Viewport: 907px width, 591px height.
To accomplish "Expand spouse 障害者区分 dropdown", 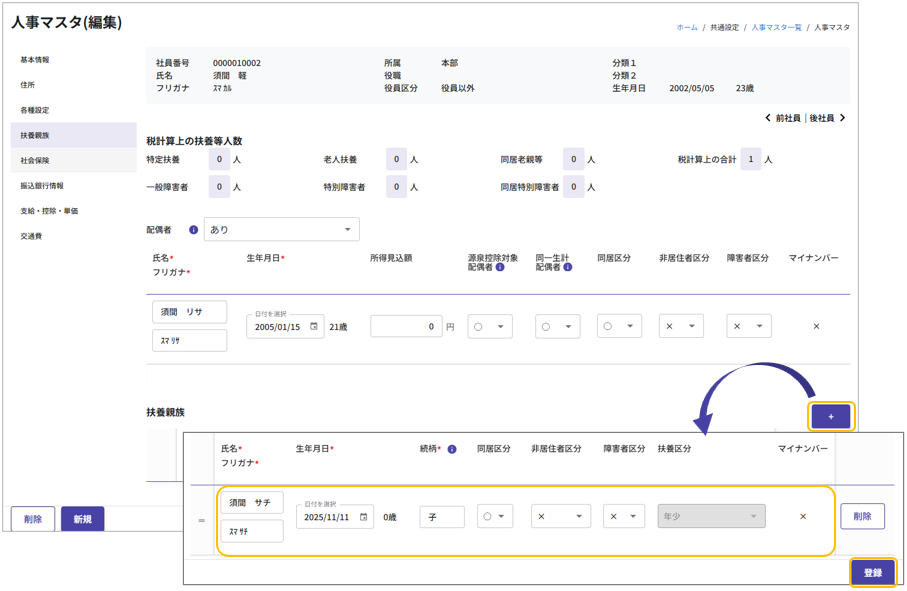I will 748,327.
